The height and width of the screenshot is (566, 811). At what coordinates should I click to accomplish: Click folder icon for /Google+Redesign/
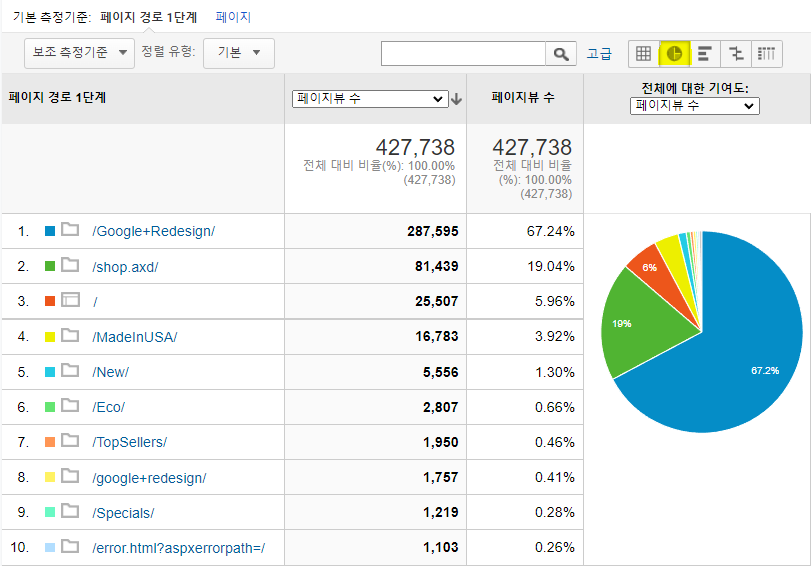point(70,229)
